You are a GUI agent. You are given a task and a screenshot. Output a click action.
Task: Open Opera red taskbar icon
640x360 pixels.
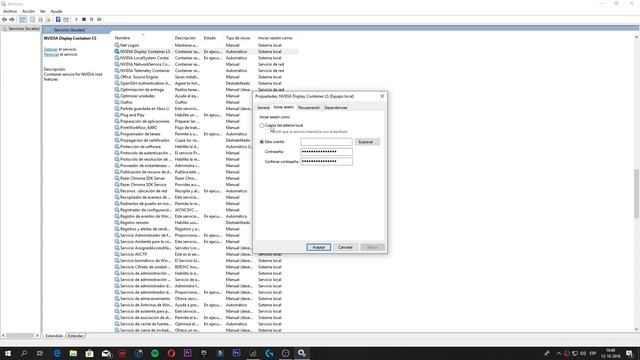point(171,353)
